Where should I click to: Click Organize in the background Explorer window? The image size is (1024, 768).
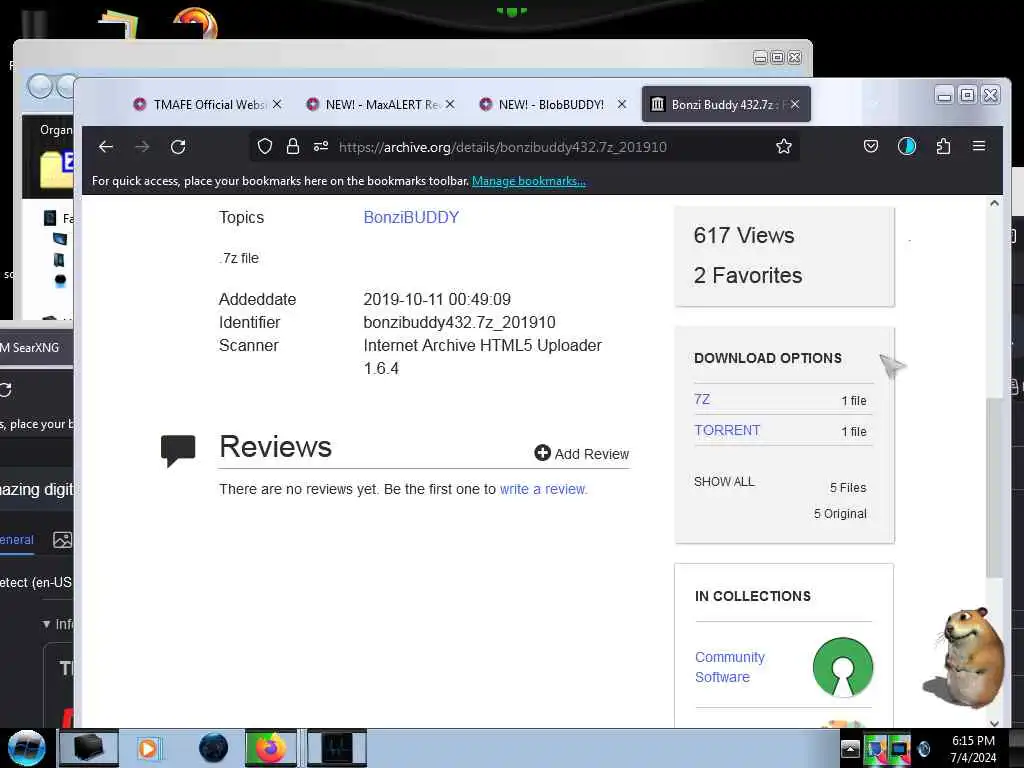tap(56, 130)
